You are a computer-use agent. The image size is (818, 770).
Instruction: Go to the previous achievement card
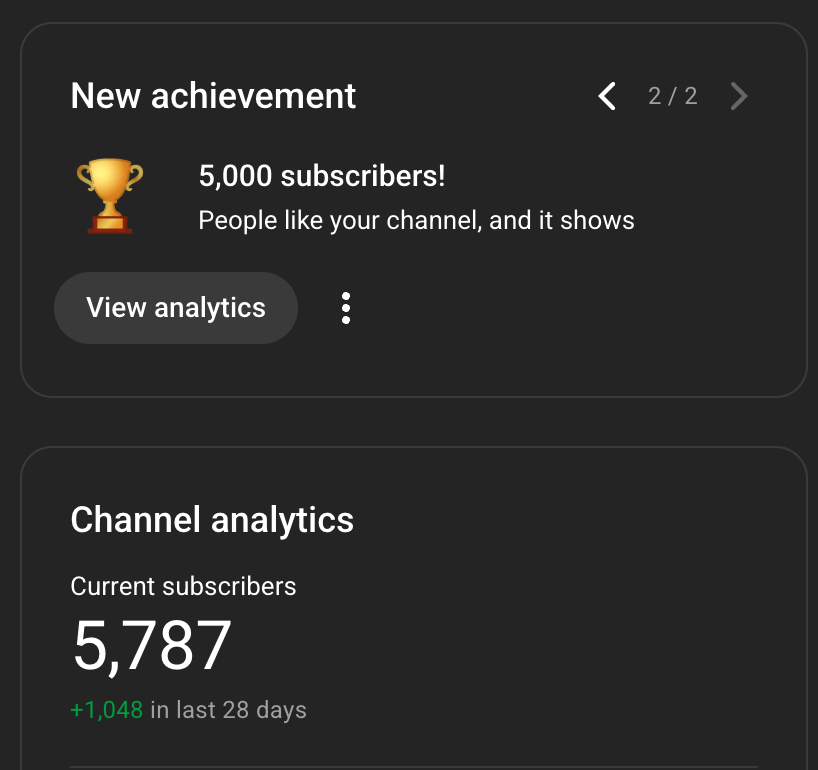tap(607, 96)
